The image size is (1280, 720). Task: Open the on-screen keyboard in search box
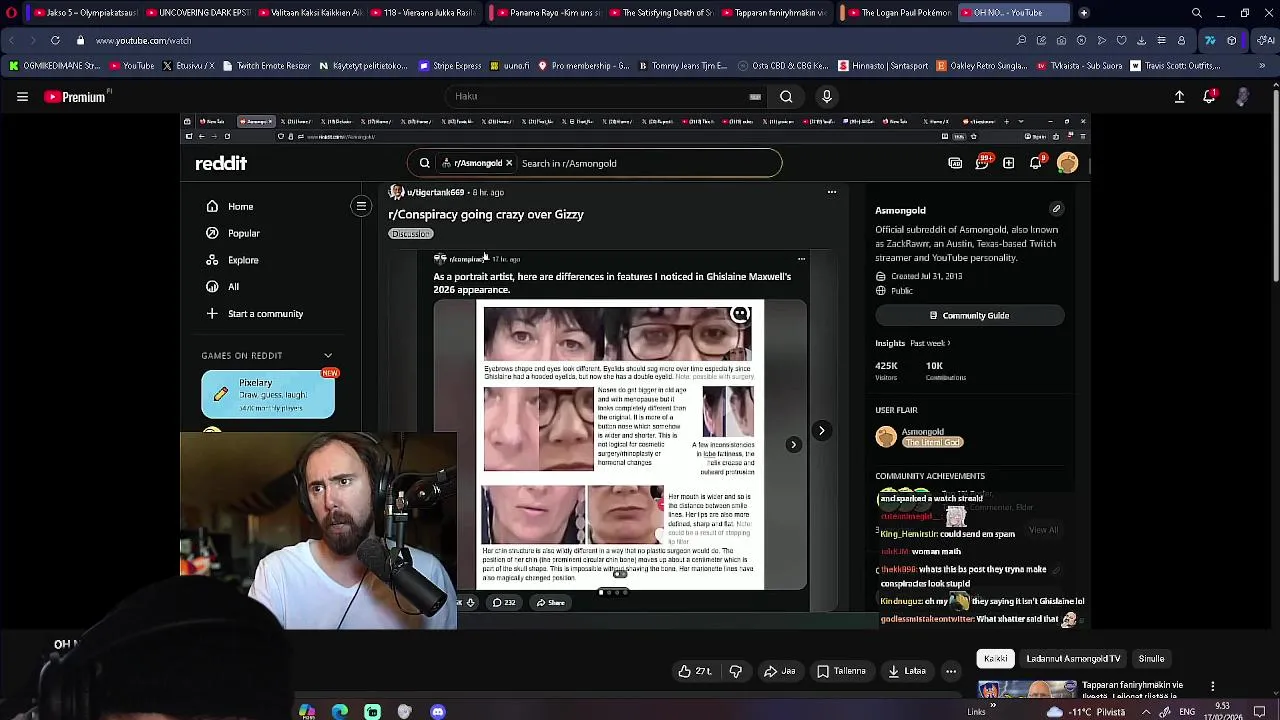755,97
